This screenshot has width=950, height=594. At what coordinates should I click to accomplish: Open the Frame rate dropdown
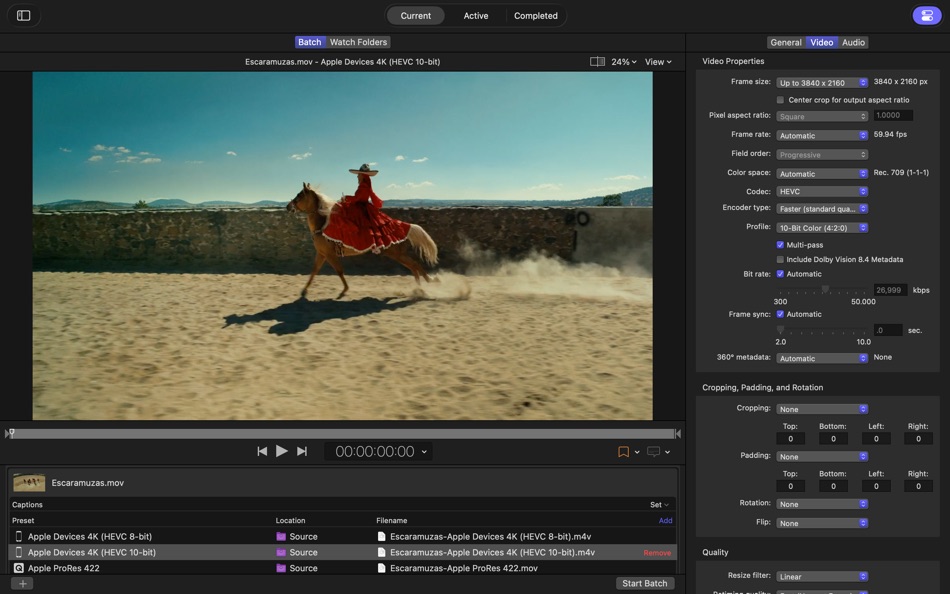[x=822, y=135]
